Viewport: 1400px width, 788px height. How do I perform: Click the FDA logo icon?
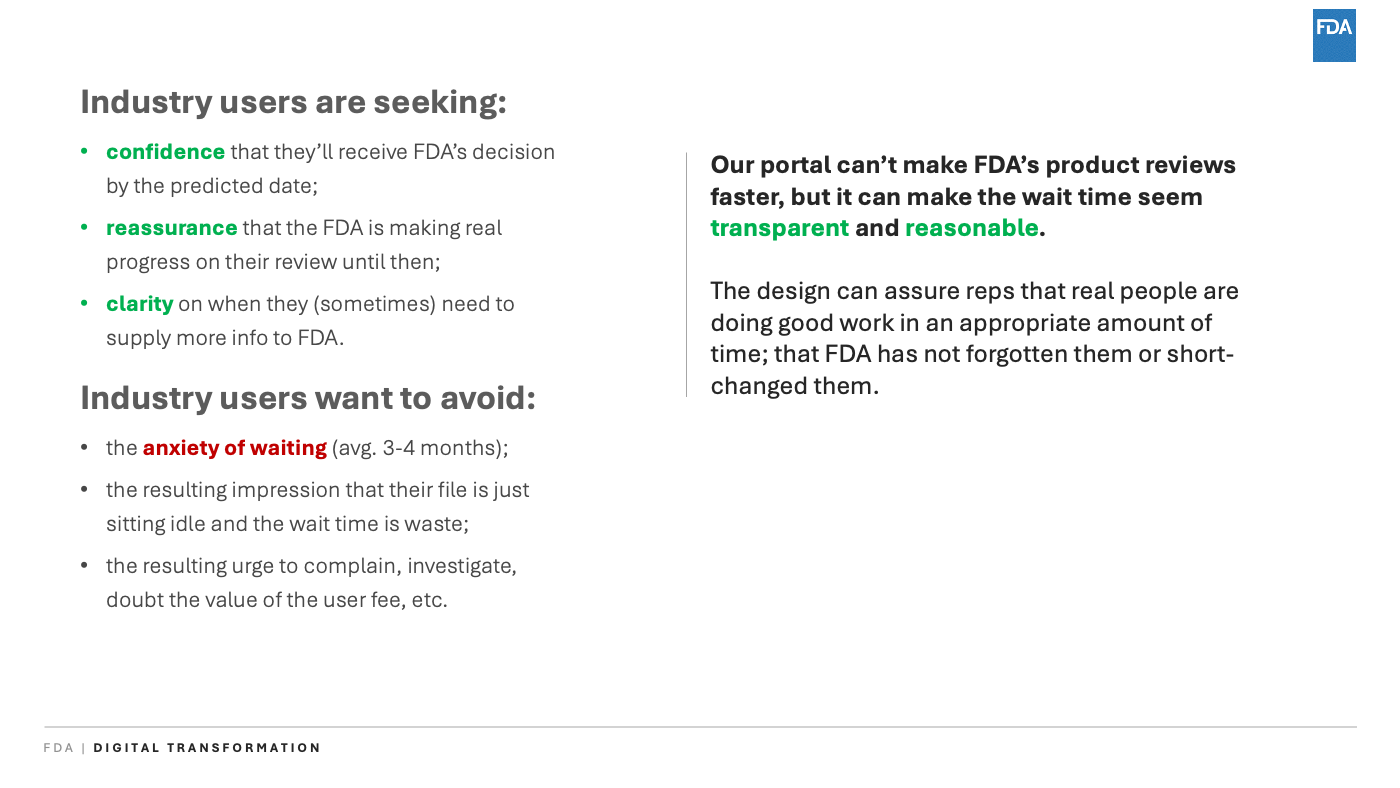[x=1334, y=36]
